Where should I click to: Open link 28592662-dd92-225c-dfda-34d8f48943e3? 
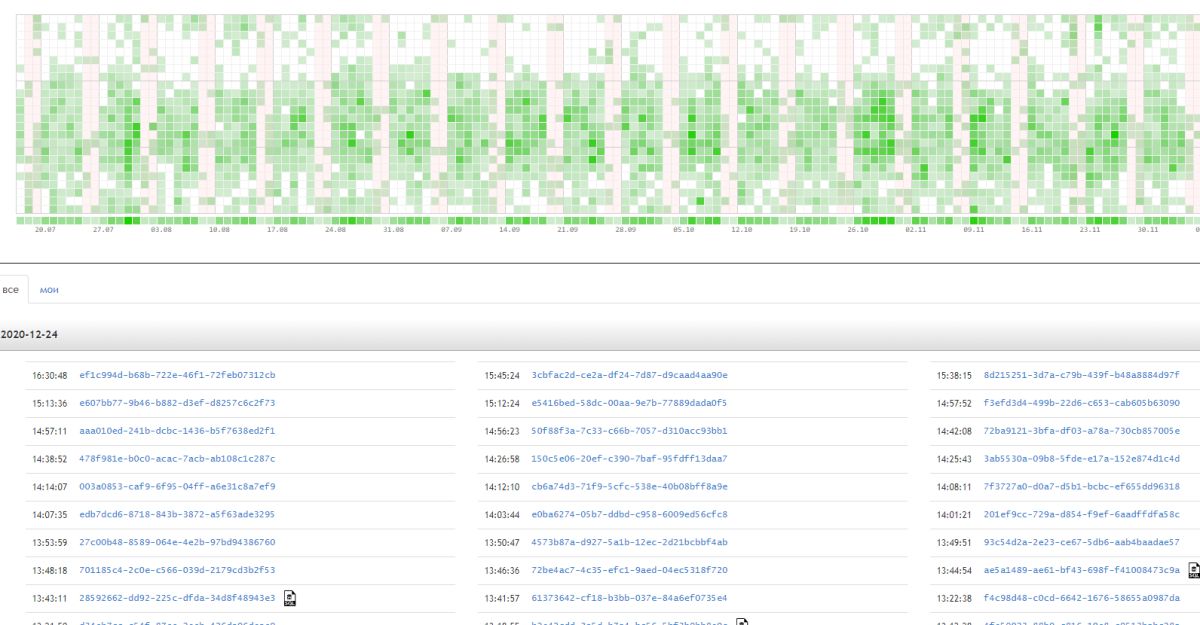click(177, 598)
